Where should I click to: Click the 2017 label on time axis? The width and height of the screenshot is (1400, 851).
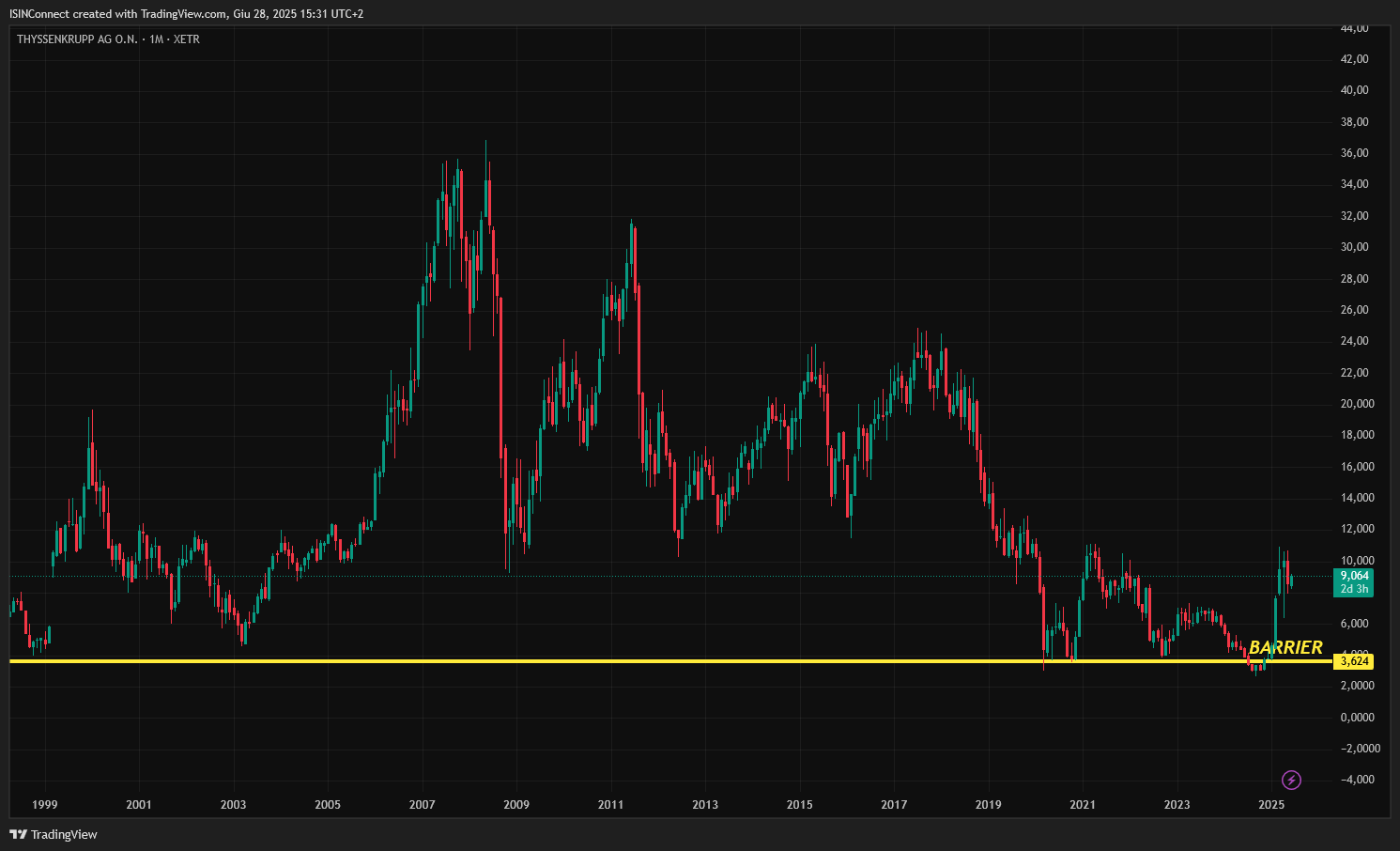[894, 805]
